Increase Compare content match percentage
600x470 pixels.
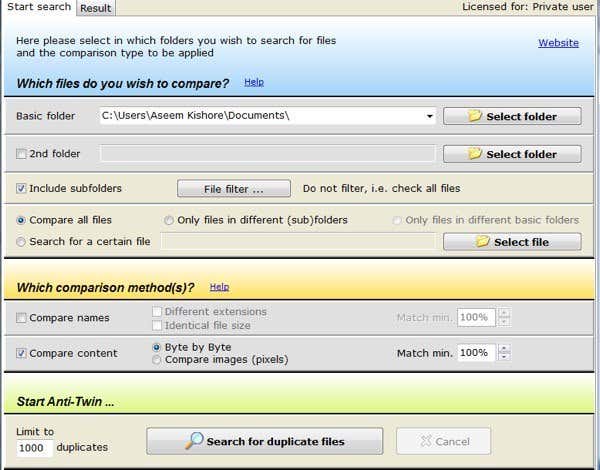click(x=504, y=348)
